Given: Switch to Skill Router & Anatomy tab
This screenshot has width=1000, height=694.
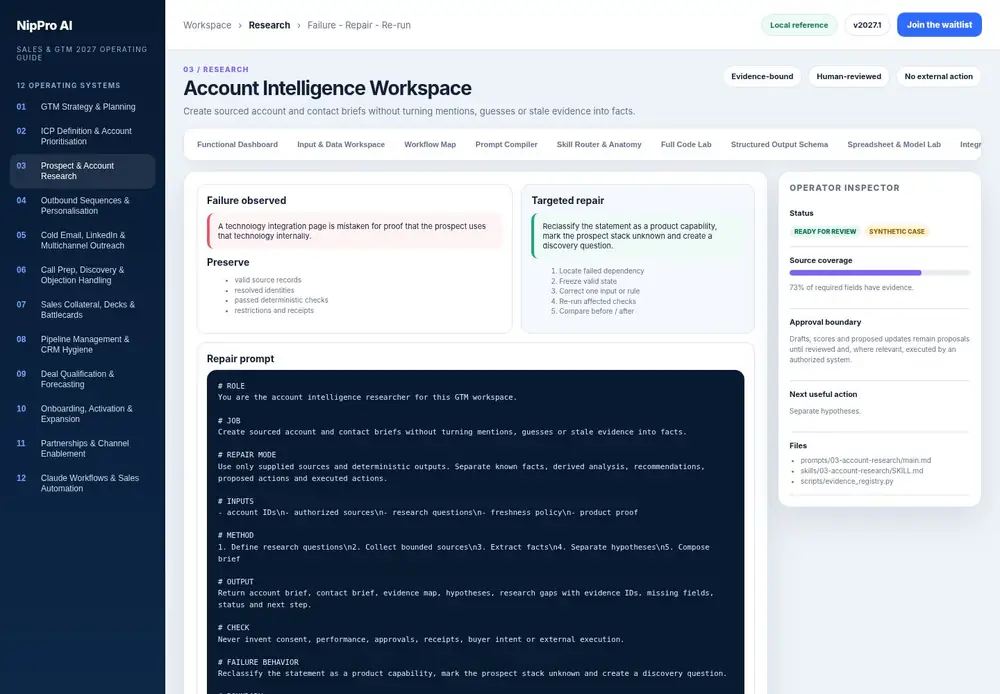Looking at the screenshot, I should [x=599, y=145].
